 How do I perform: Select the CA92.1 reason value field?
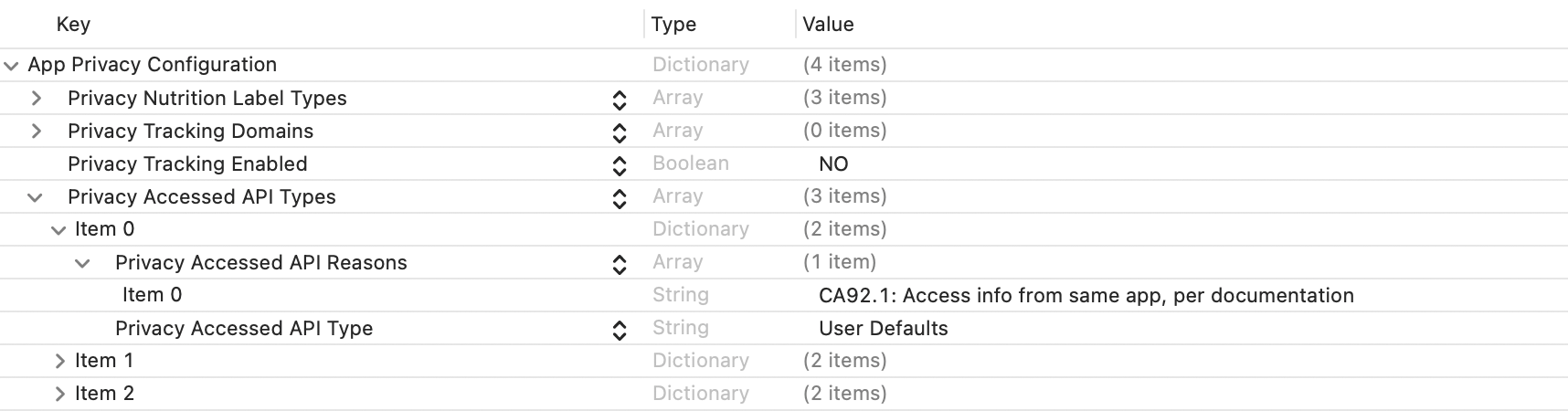[1086, 296]
